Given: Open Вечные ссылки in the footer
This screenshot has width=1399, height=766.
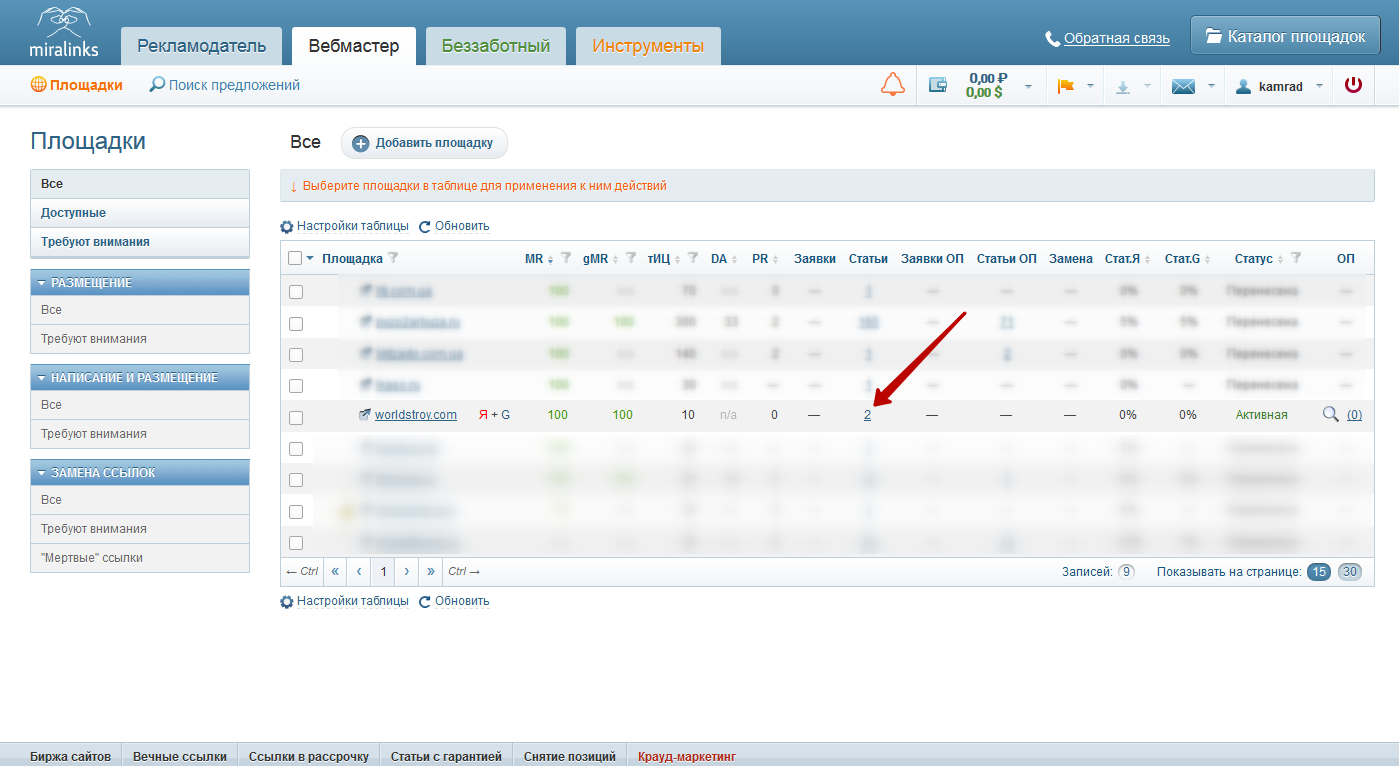Looking at the screenshot, I should tap(180, 757).
